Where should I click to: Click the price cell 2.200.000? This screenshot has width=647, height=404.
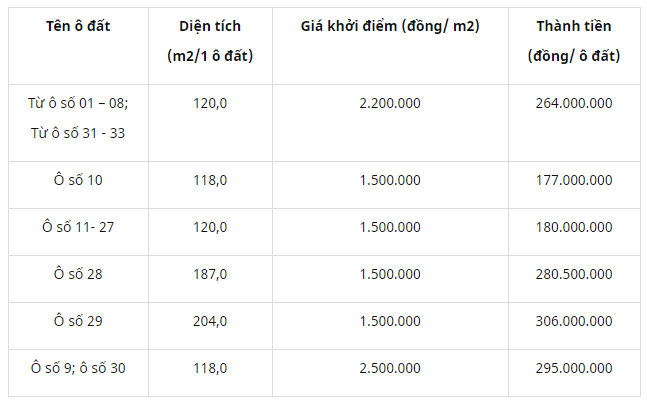(x=390, y=103)
